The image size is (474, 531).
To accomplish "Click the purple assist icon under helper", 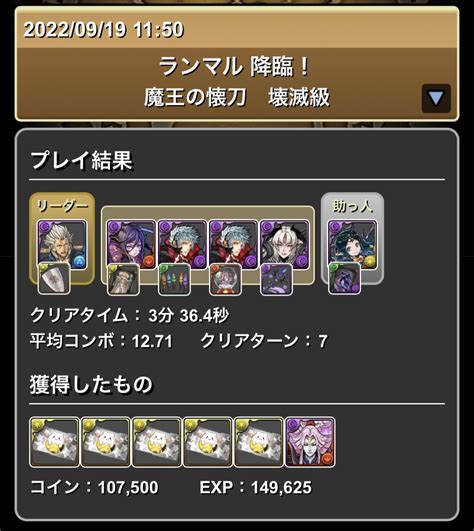I will (x=344, y=279).
